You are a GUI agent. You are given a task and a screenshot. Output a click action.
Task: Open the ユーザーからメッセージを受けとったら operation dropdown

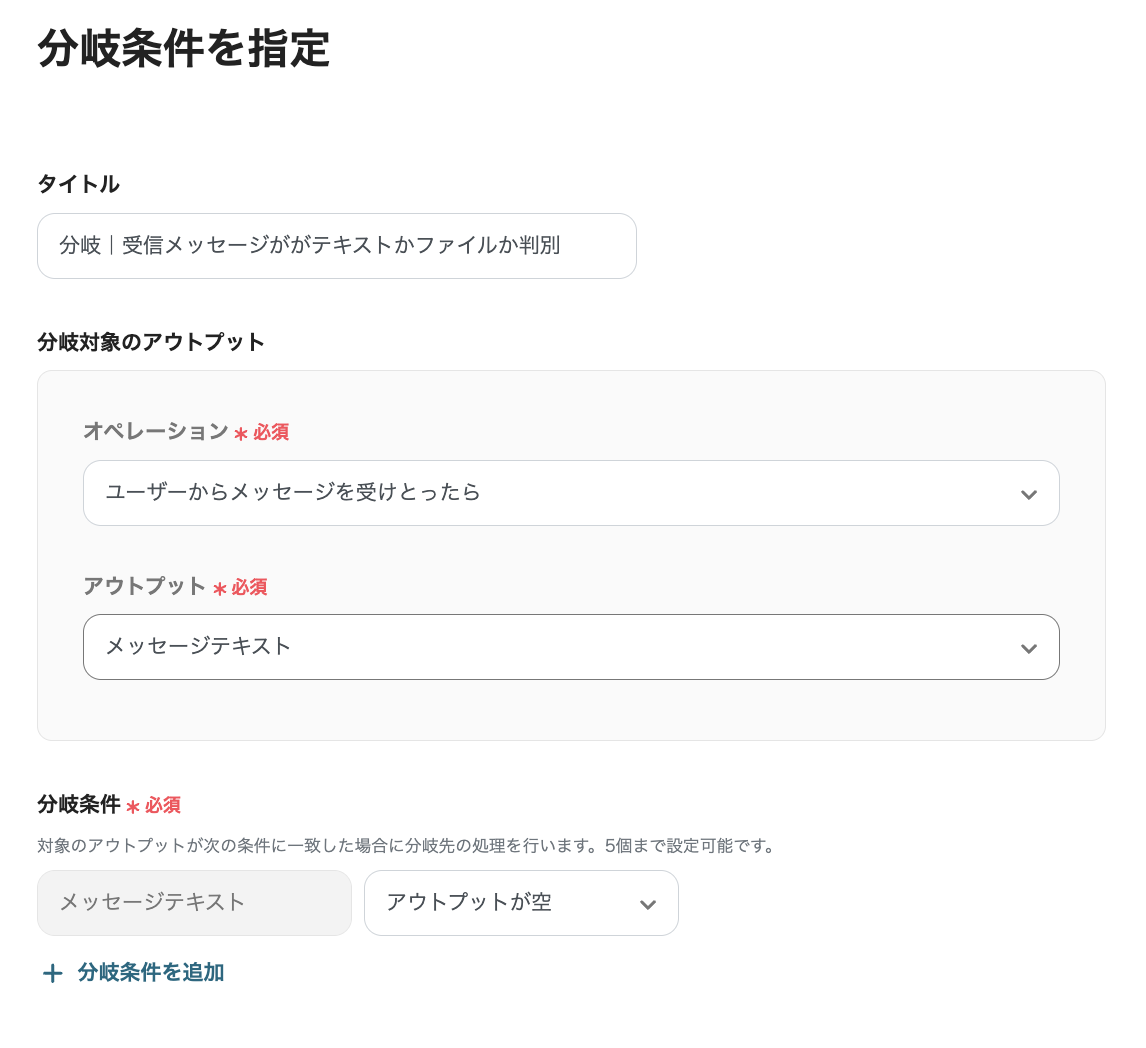(570, 493)
